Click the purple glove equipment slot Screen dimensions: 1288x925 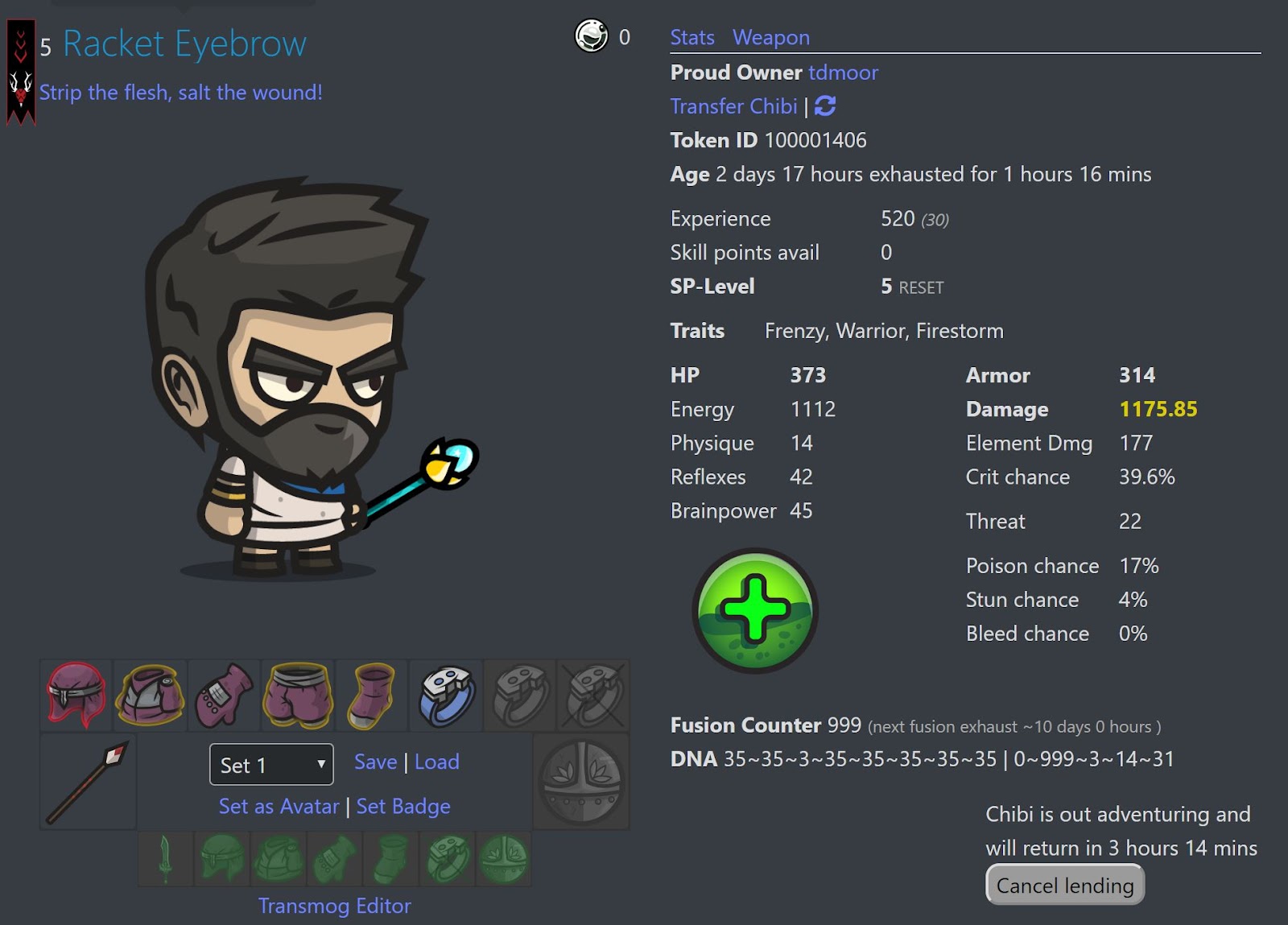224,696
